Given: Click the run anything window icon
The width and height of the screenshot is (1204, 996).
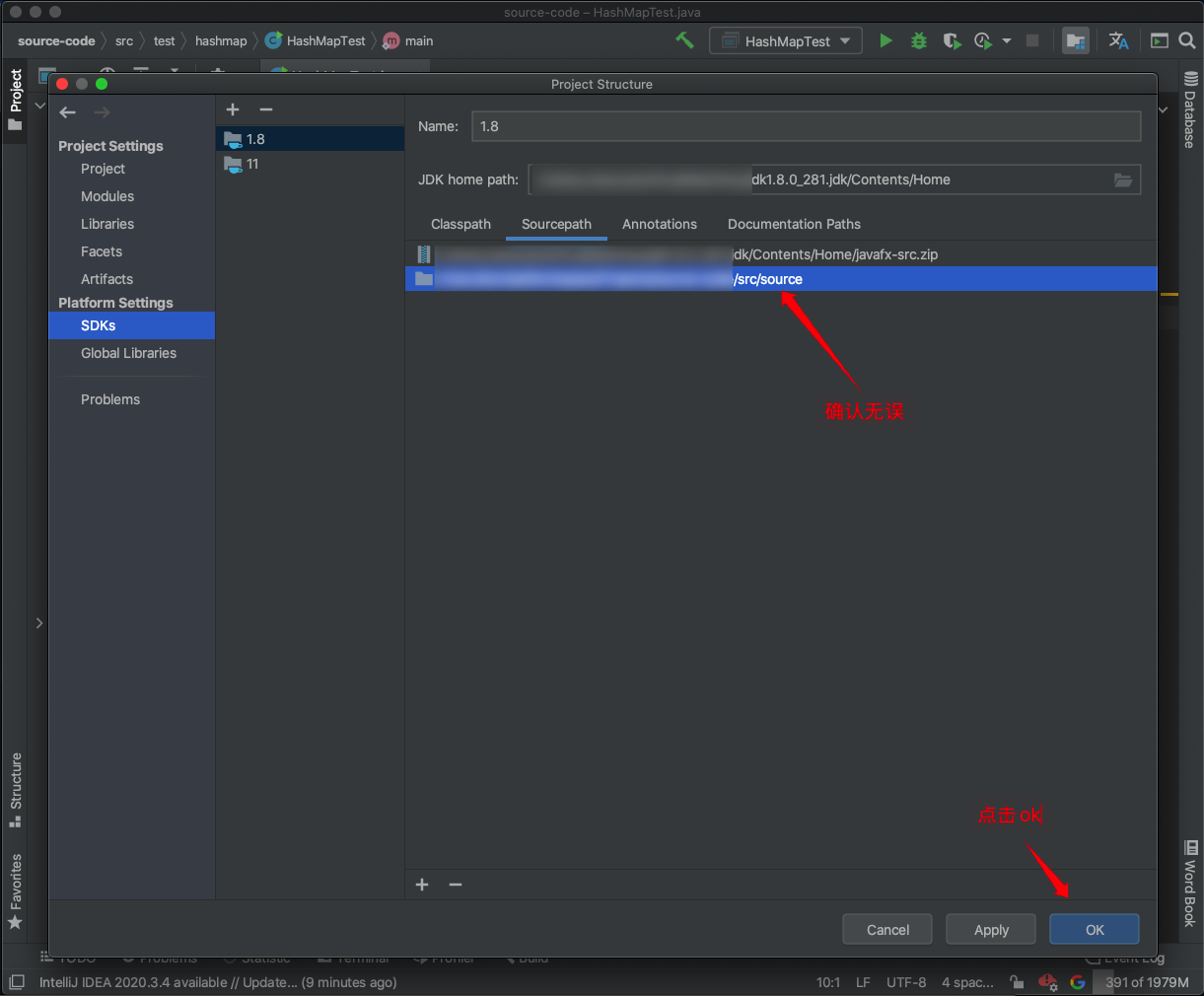Looking at the screenshot, I should [1160, 40].
